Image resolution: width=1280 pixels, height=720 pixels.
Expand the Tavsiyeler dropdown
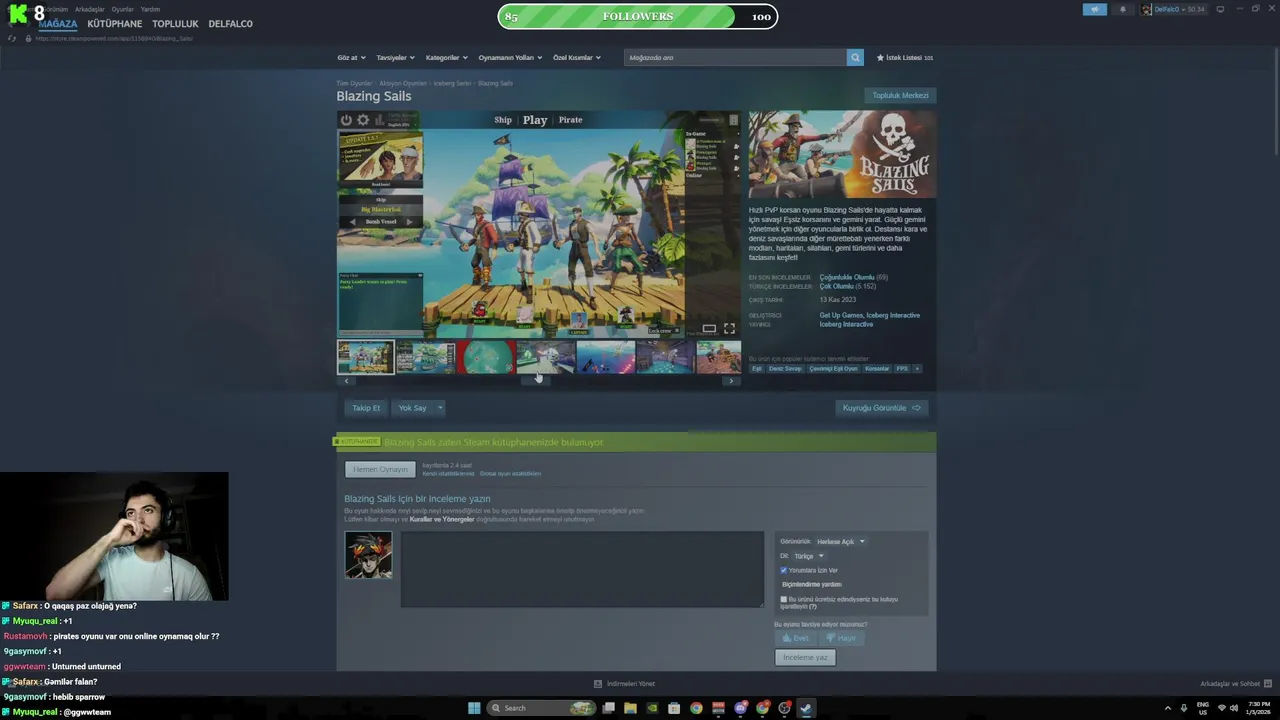[x=395, y=58]
